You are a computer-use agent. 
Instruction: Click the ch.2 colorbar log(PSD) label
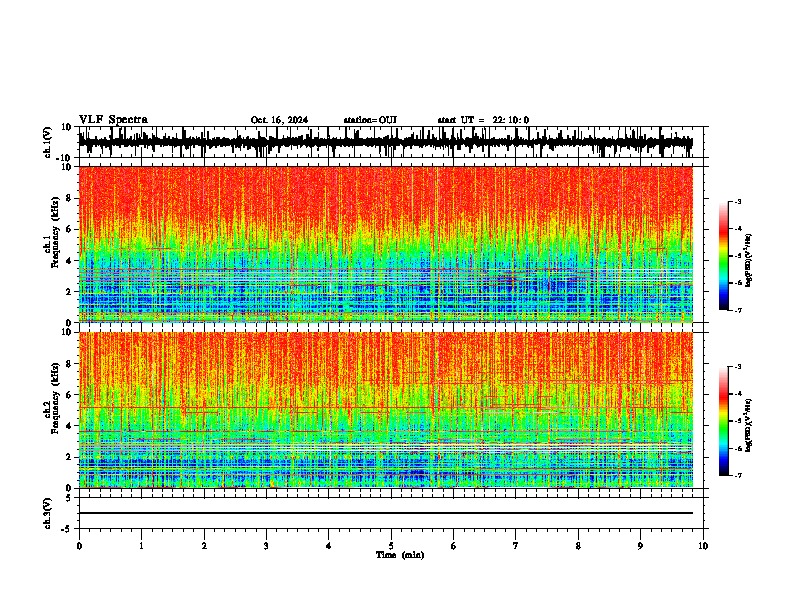748,425
